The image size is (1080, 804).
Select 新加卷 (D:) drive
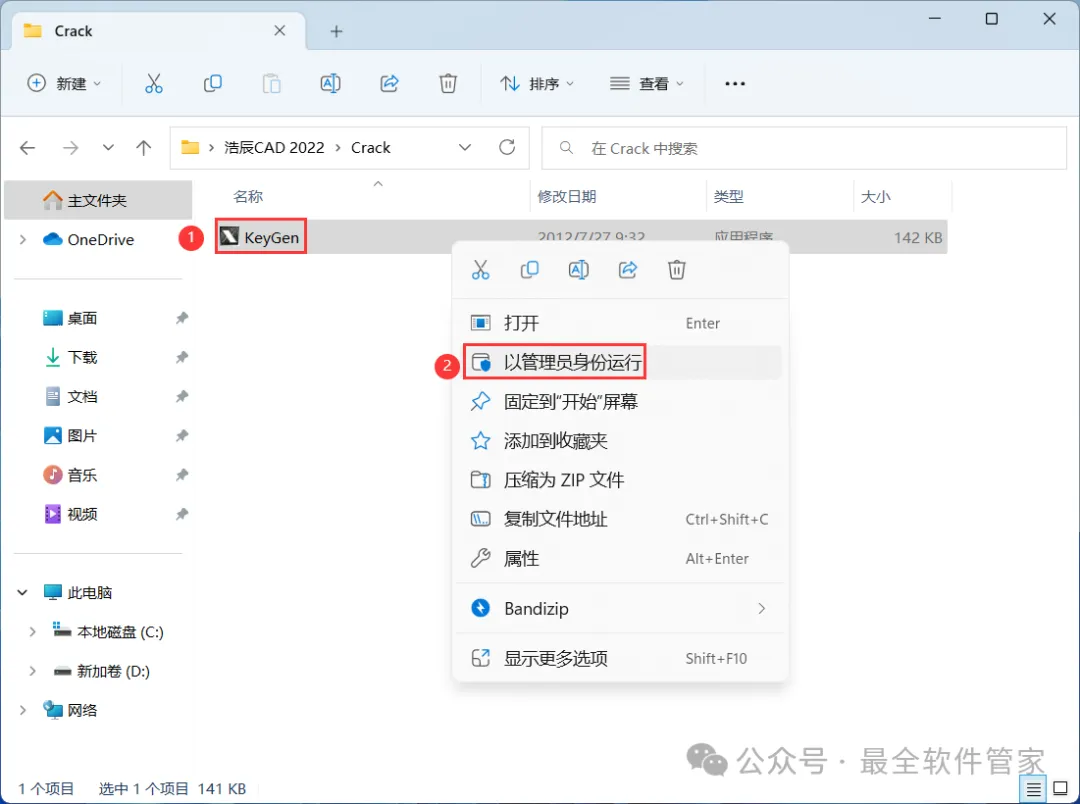(x=113, y=671)
